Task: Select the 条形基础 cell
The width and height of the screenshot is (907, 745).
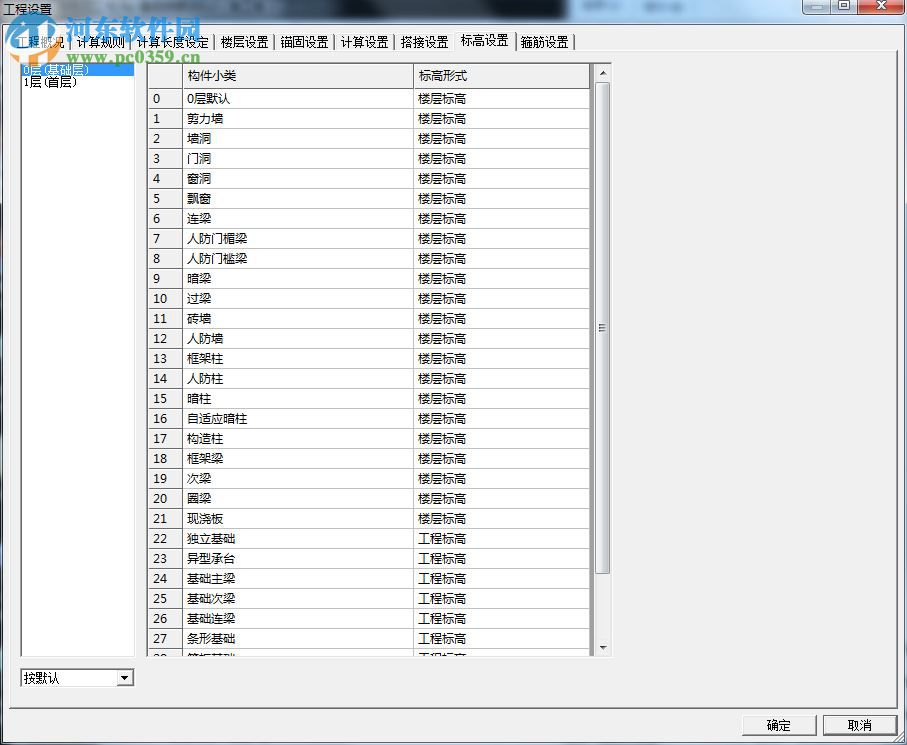Action: [x=298, y=639]
